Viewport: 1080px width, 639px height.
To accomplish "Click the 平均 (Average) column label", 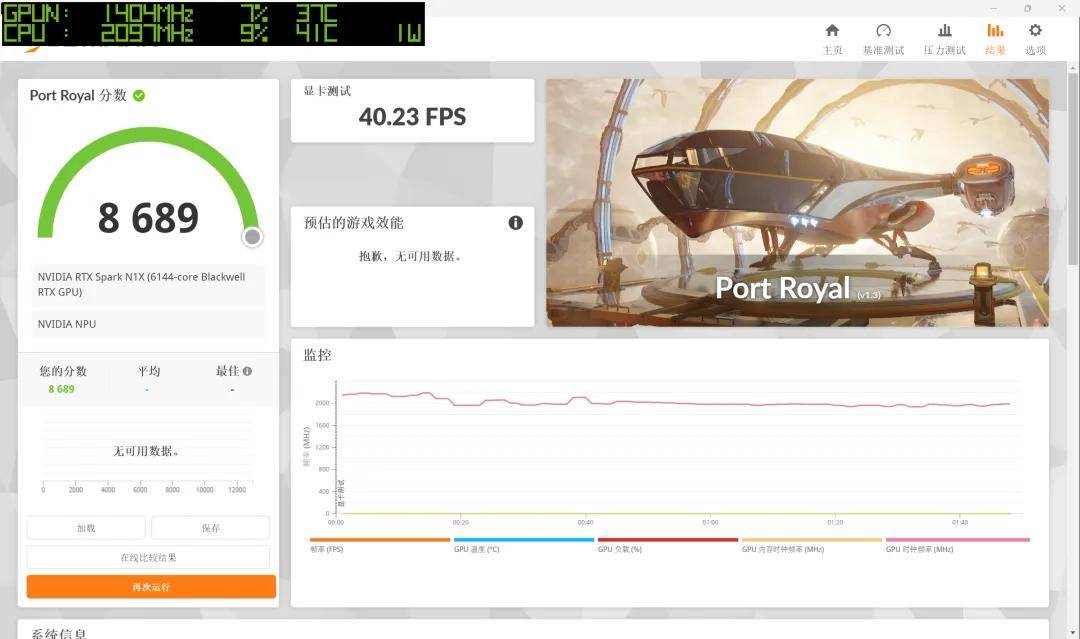I will [x=149, y=371].
